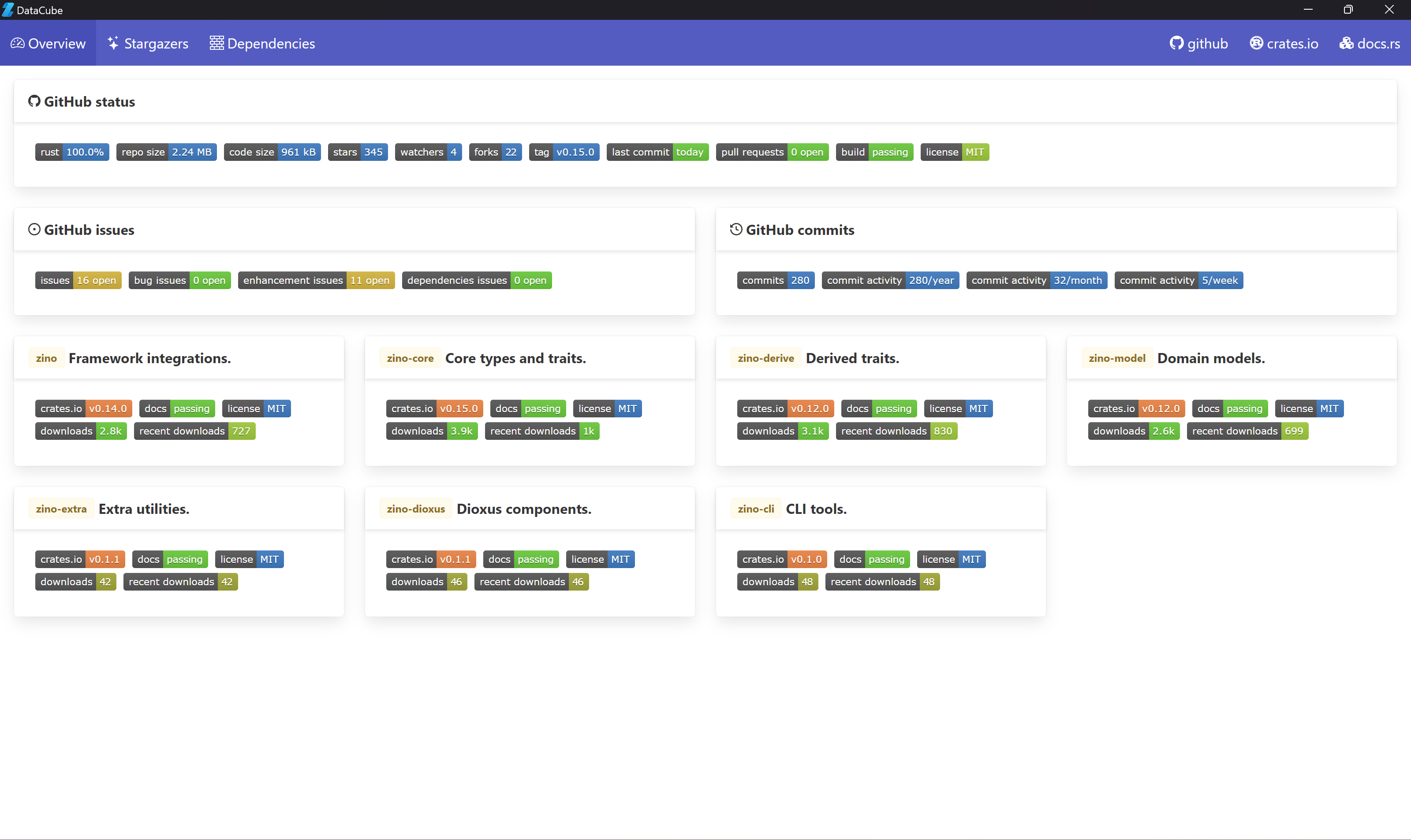Image resolution: width=1411 pixels, height=840 pixels.
Task: Open the crates.io link in navbar
Action: 1284,44
